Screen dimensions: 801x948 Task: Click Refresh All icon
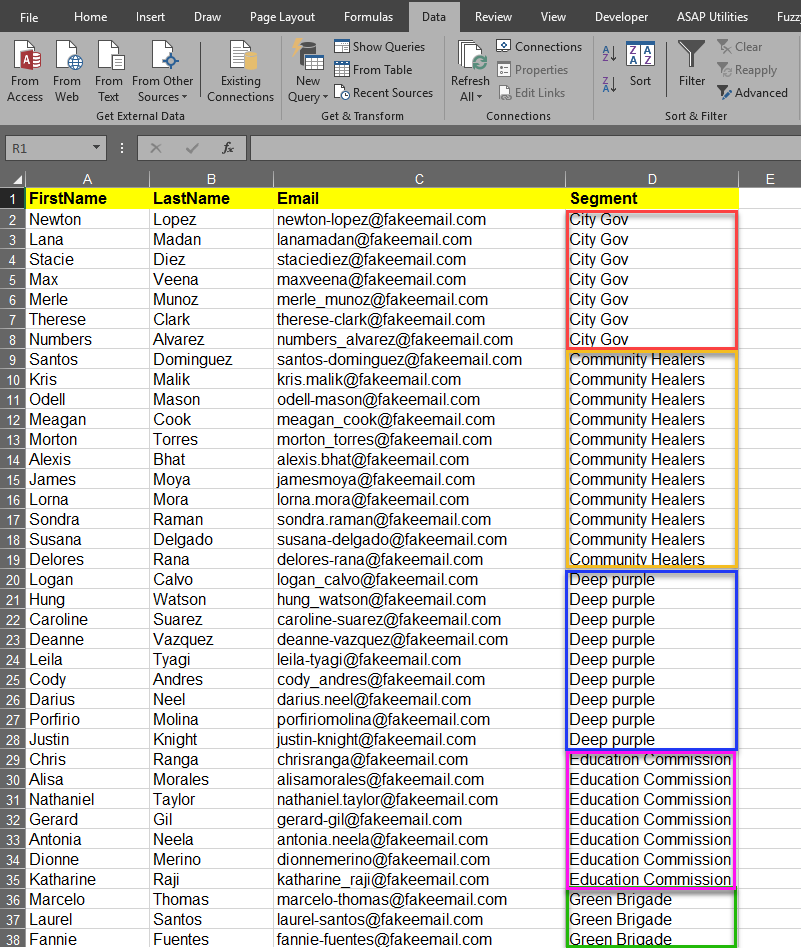point(470,56)
